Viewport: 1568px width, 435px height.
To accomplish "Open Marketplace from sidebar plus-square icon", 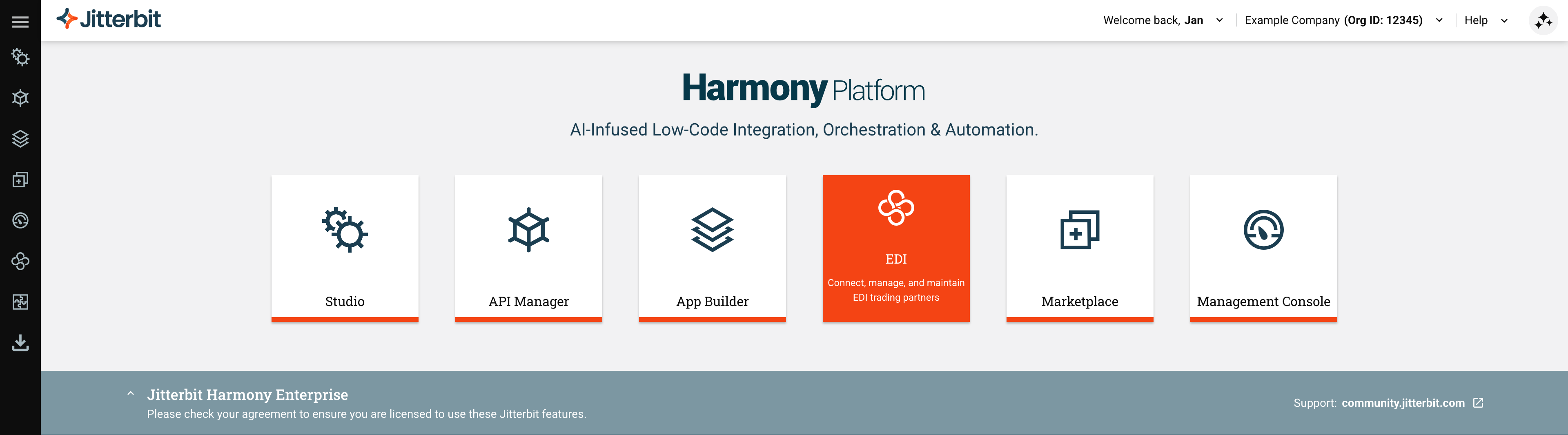I will (20, 180).
